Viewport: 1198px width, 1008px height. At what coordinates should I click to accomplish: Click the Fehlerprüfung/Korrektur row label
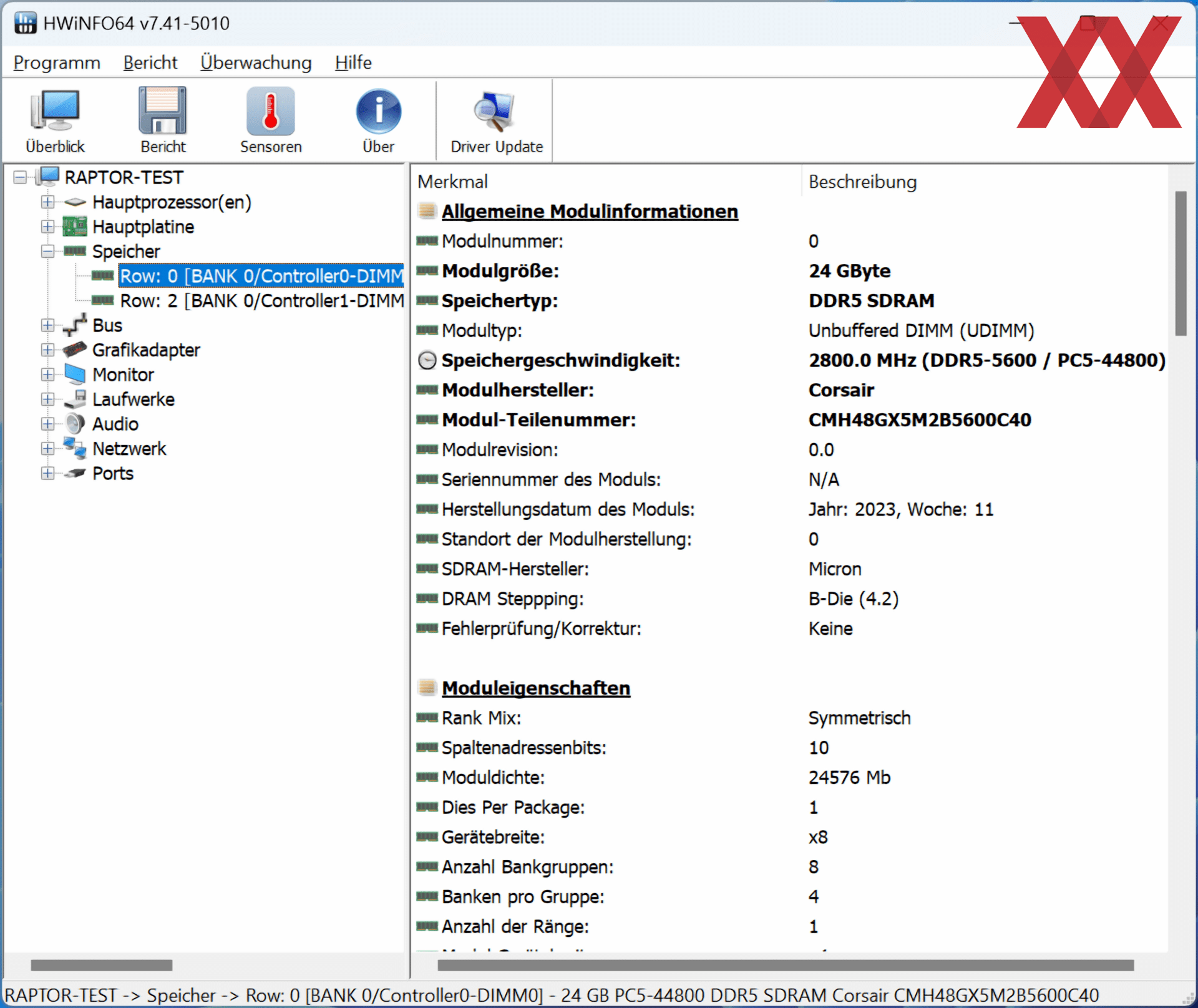[542, 629]
